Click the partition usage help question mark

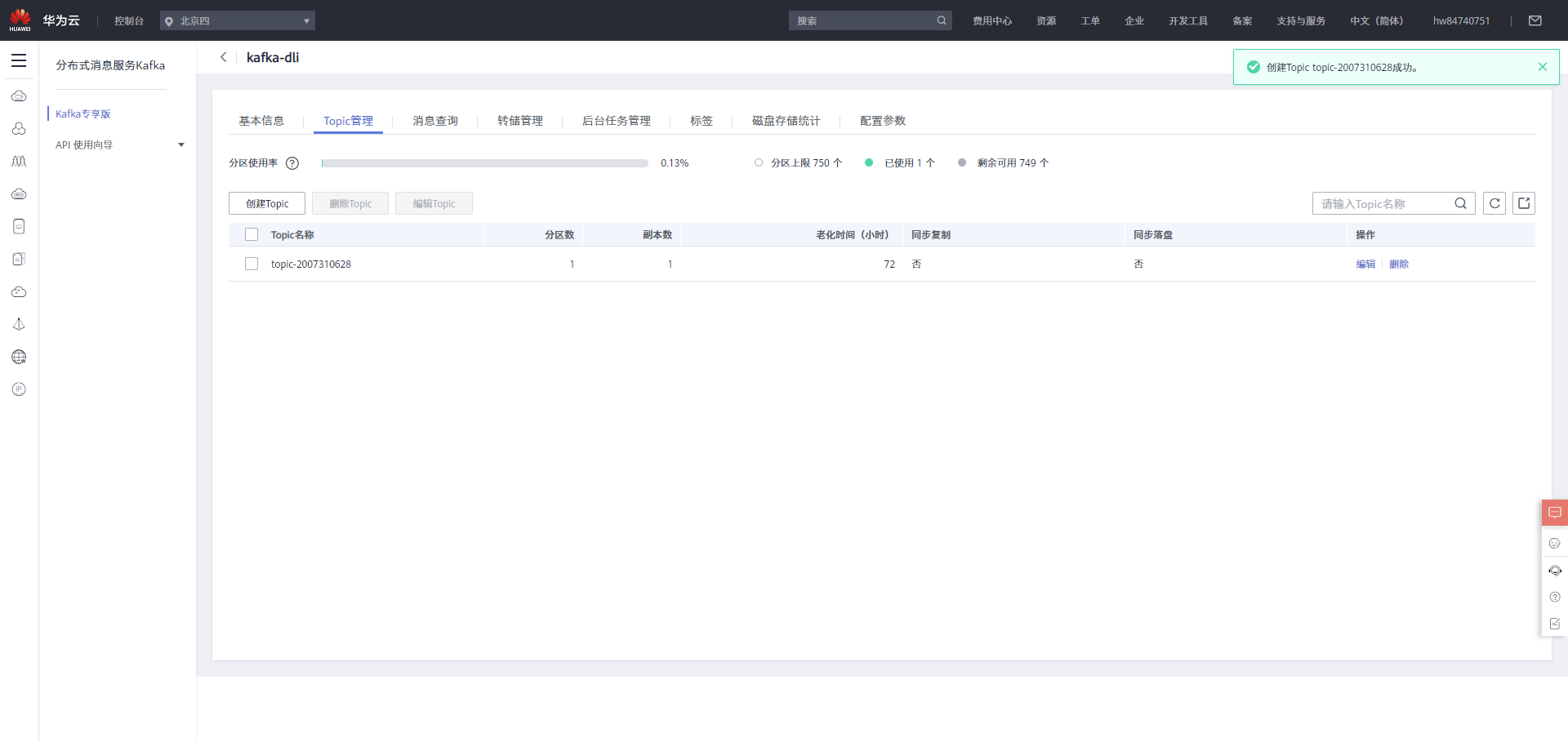[x=292, y=163]
